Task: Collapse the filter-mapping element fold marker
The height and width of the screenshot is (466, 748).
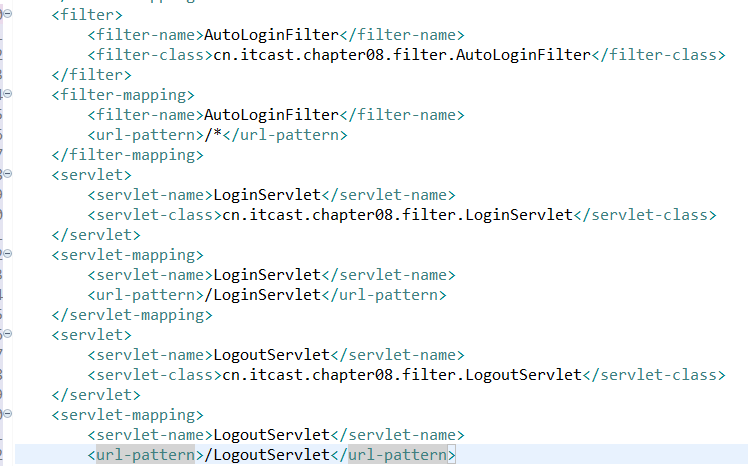Action: point(8,94)
